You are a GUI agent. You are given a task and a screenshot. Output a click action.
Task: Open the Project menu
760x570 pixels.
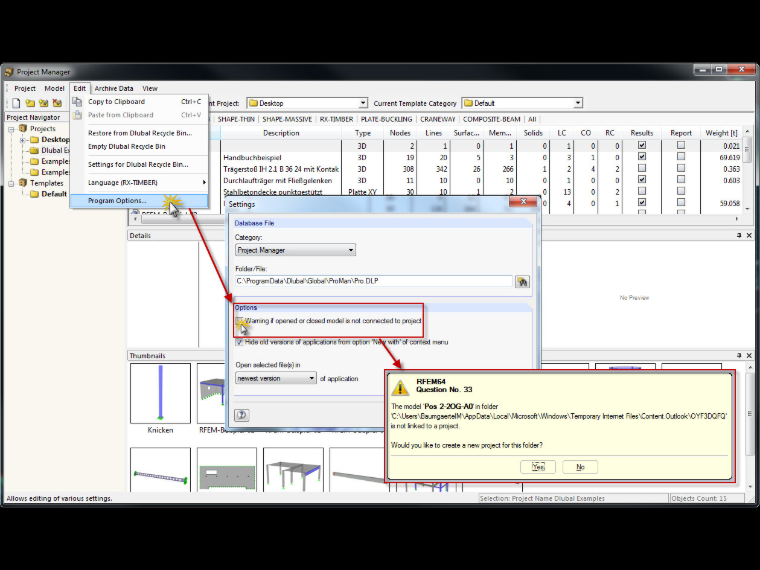[25, 88]
